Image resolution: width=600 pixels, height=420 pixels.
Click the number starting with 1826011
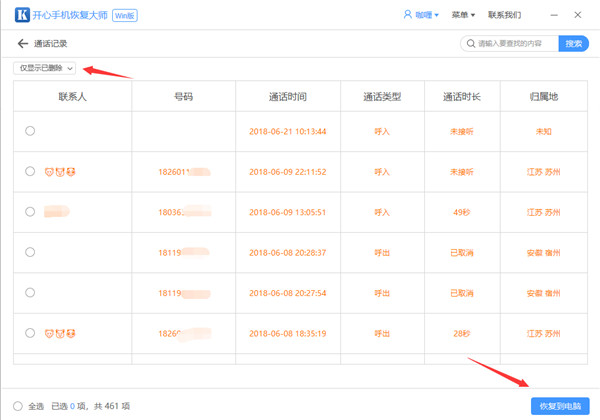tap(184, 172)
